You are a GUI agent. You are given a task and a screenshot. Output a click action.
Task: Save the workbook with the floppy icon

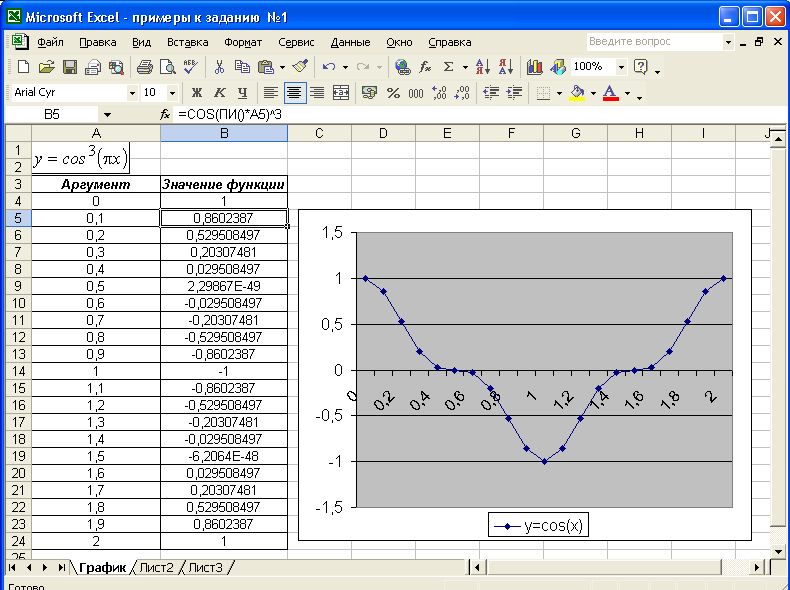click(x=70, y=67)
